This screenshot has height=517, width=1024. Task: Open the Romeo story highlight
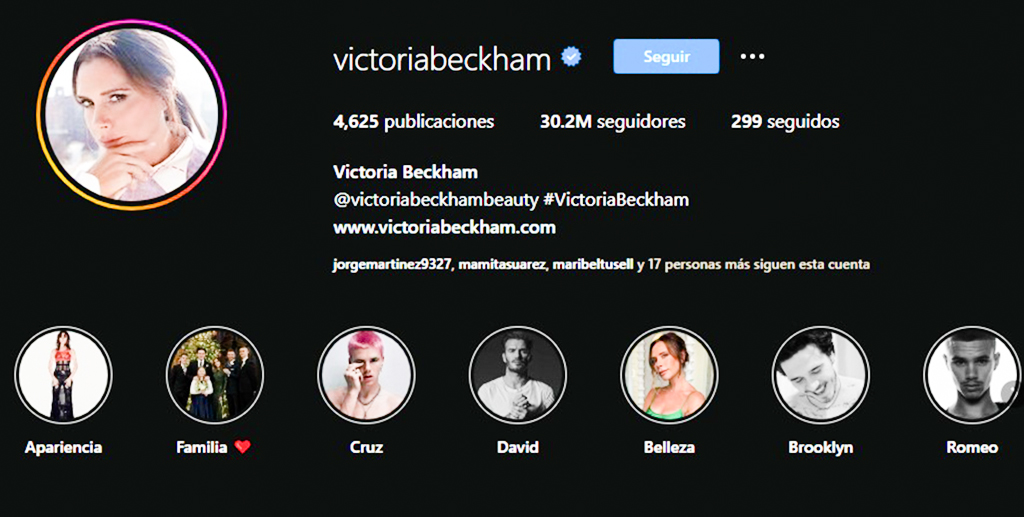pyautogui.click(x=972, y=375)
